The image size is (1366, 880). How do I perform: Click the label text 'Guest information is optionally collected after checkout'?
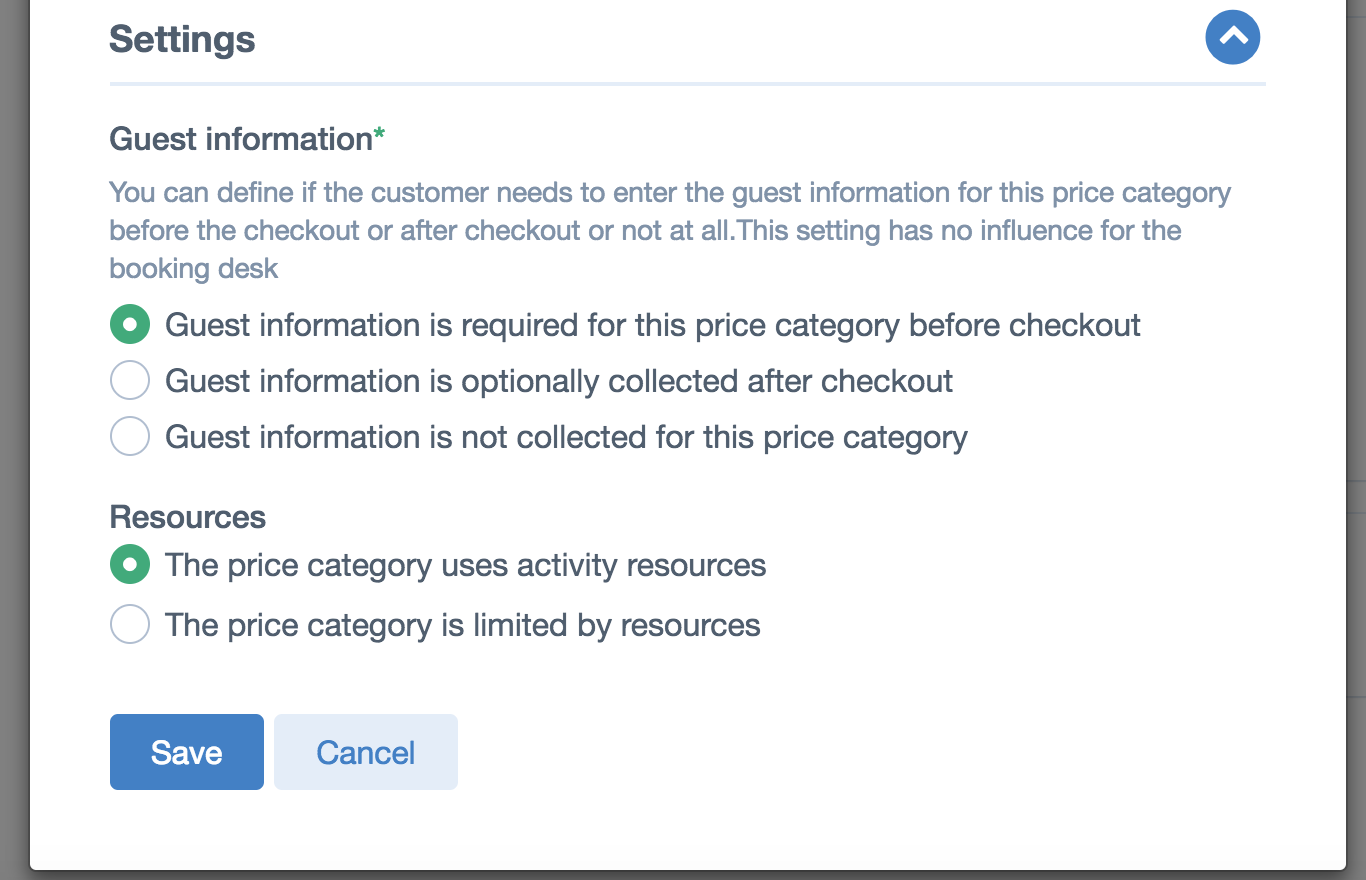(559, 381)
